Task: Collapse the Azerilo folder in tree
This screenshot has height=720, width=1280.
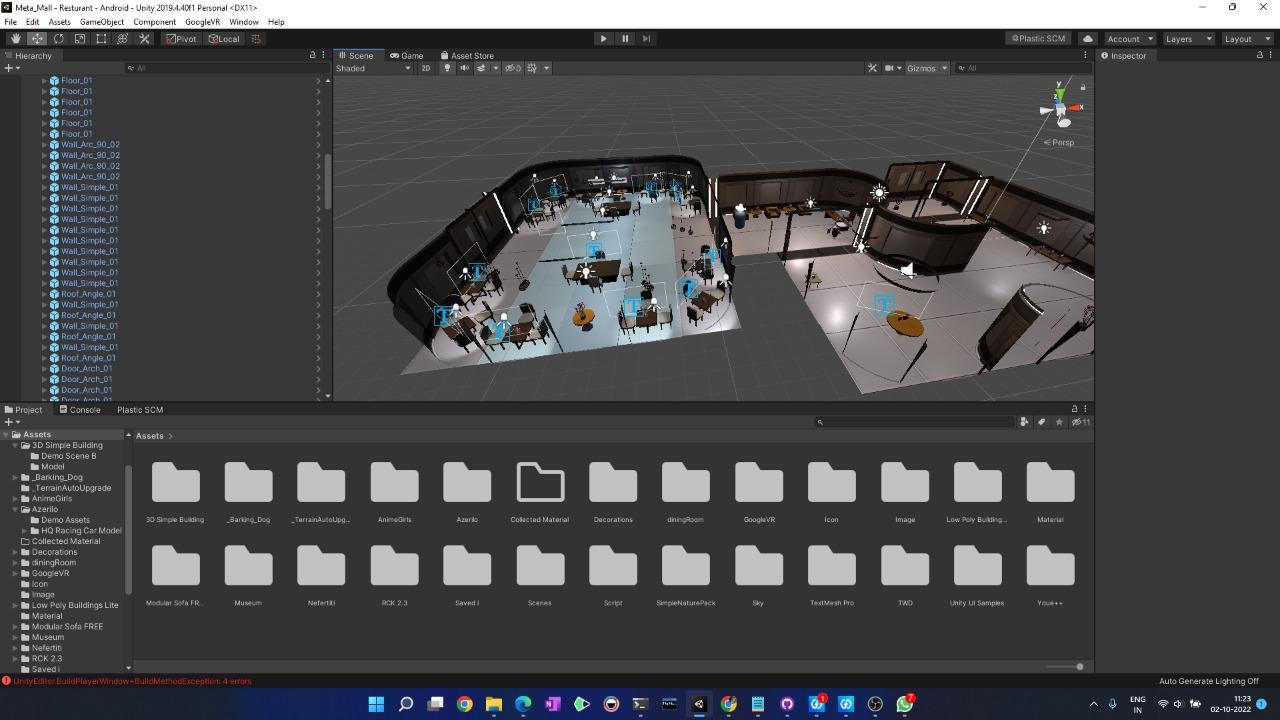Action: tap(15, 509)
